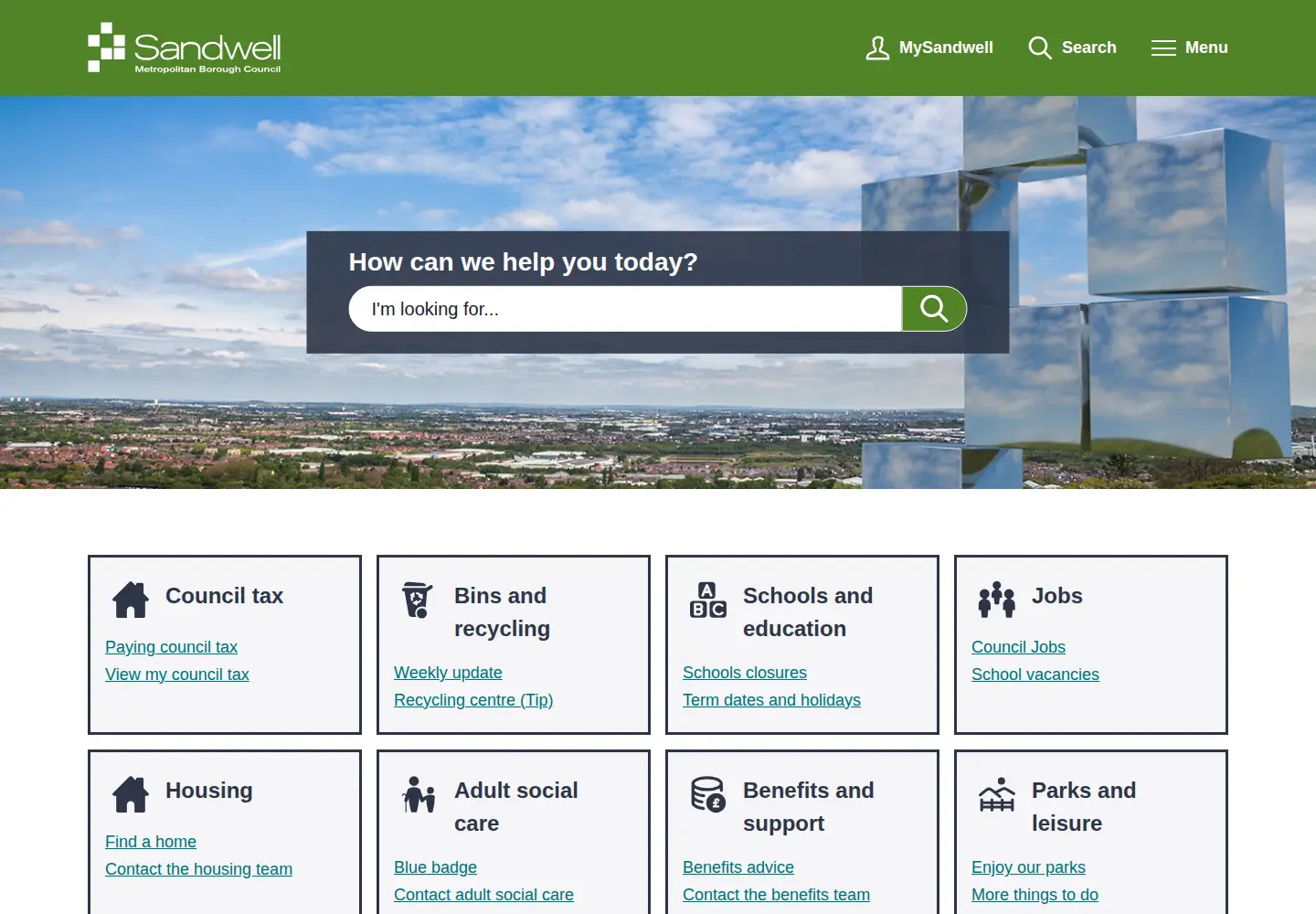Open Schools closures link

point(745,673)
